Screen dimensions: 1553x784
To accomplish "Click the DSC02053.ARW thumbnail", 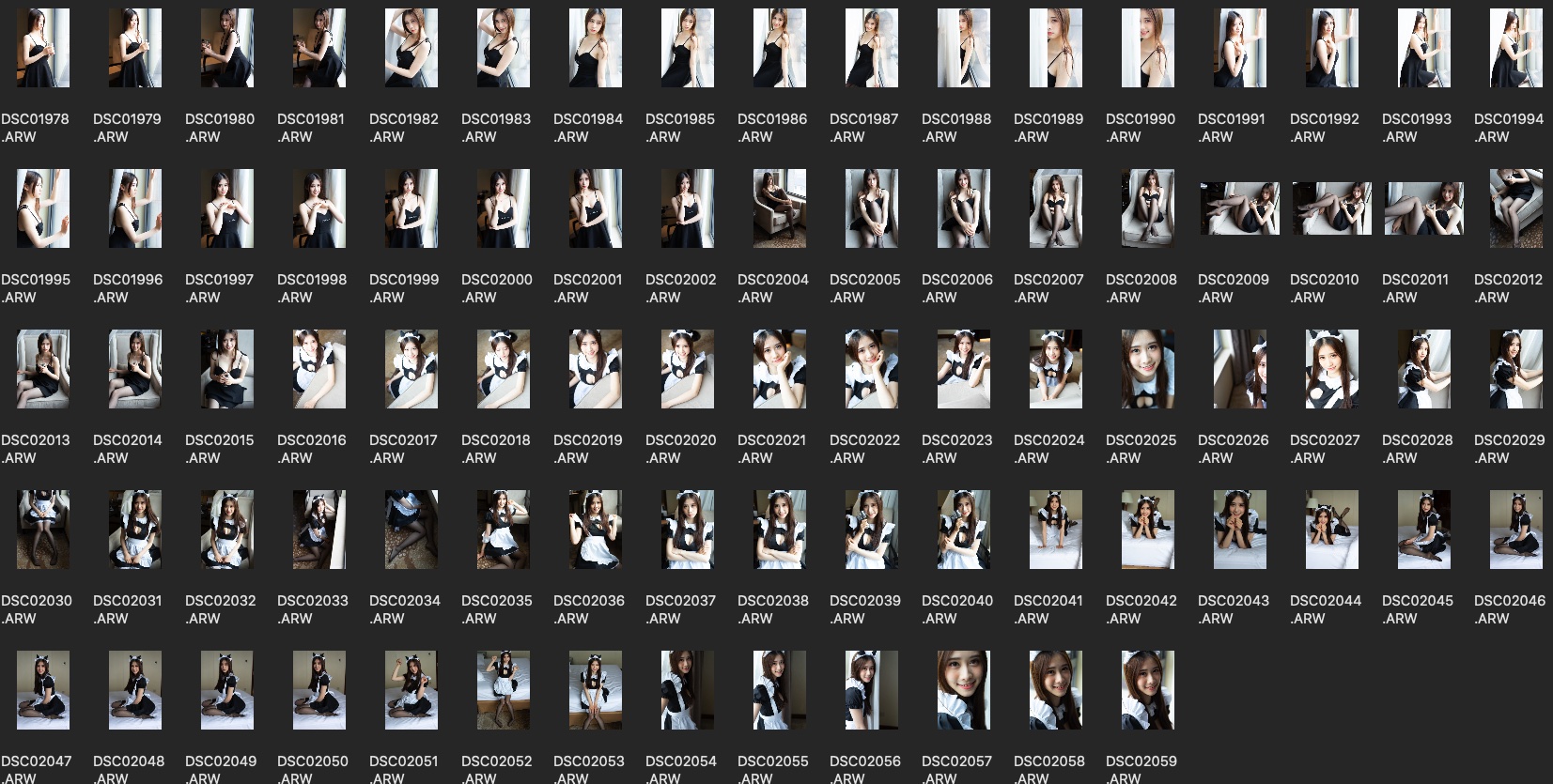I will 596,690.
